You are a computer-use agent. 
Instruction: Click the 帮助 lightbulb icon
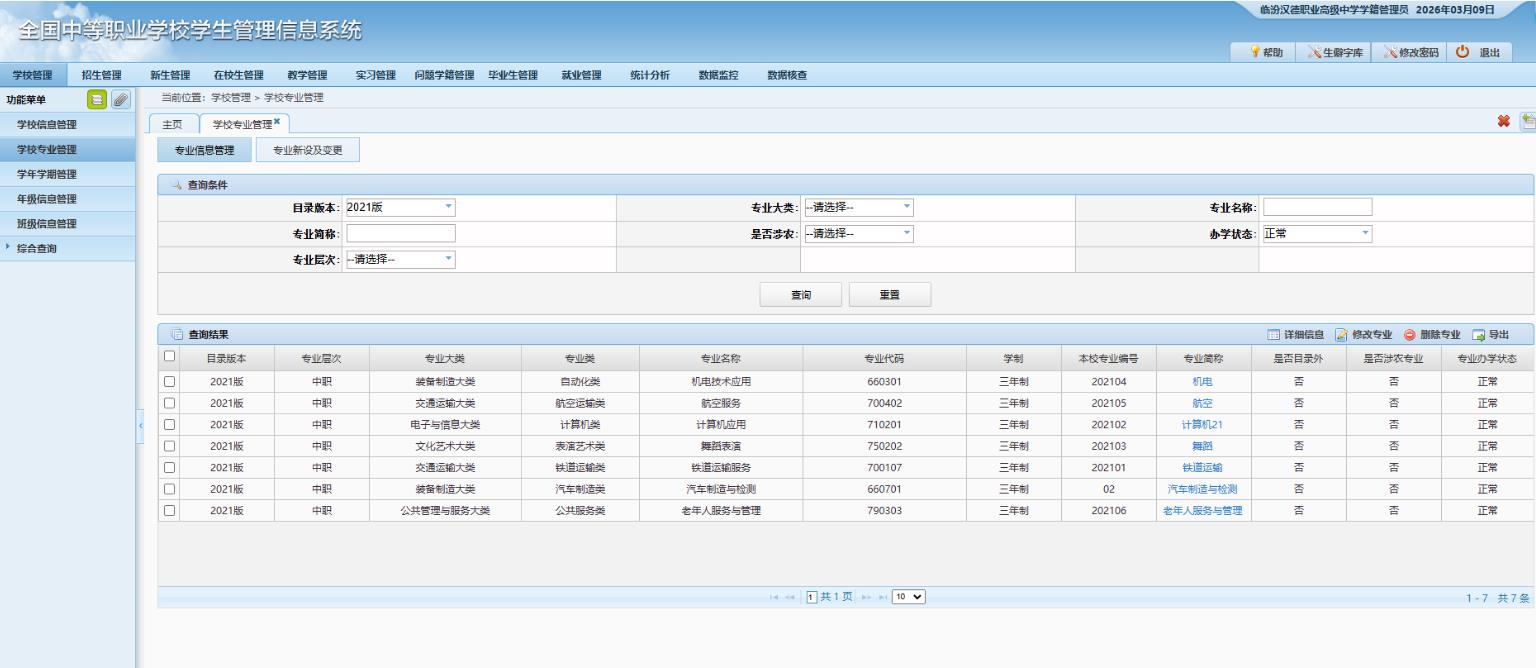(x=1254, y=53)
